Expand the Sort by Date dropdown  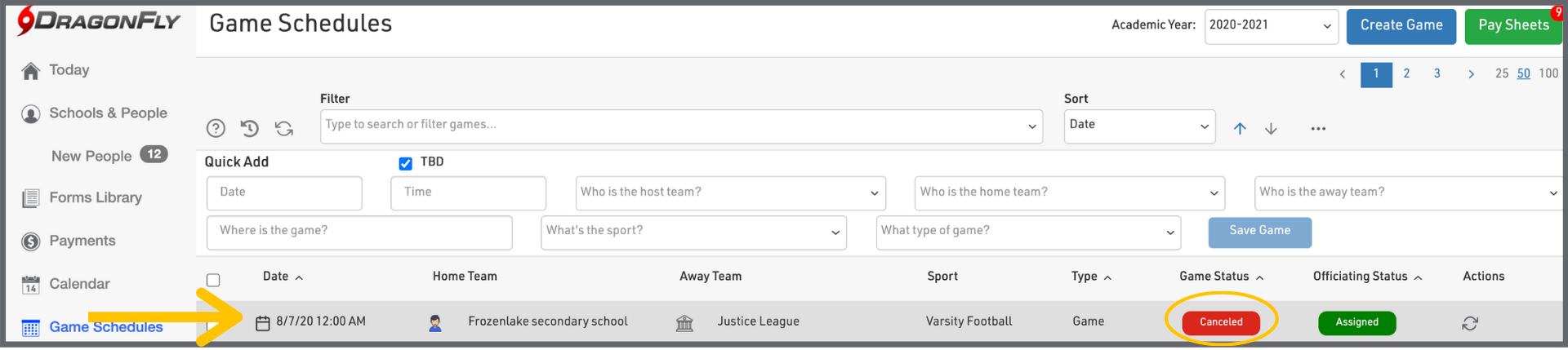pos(1139,126)
